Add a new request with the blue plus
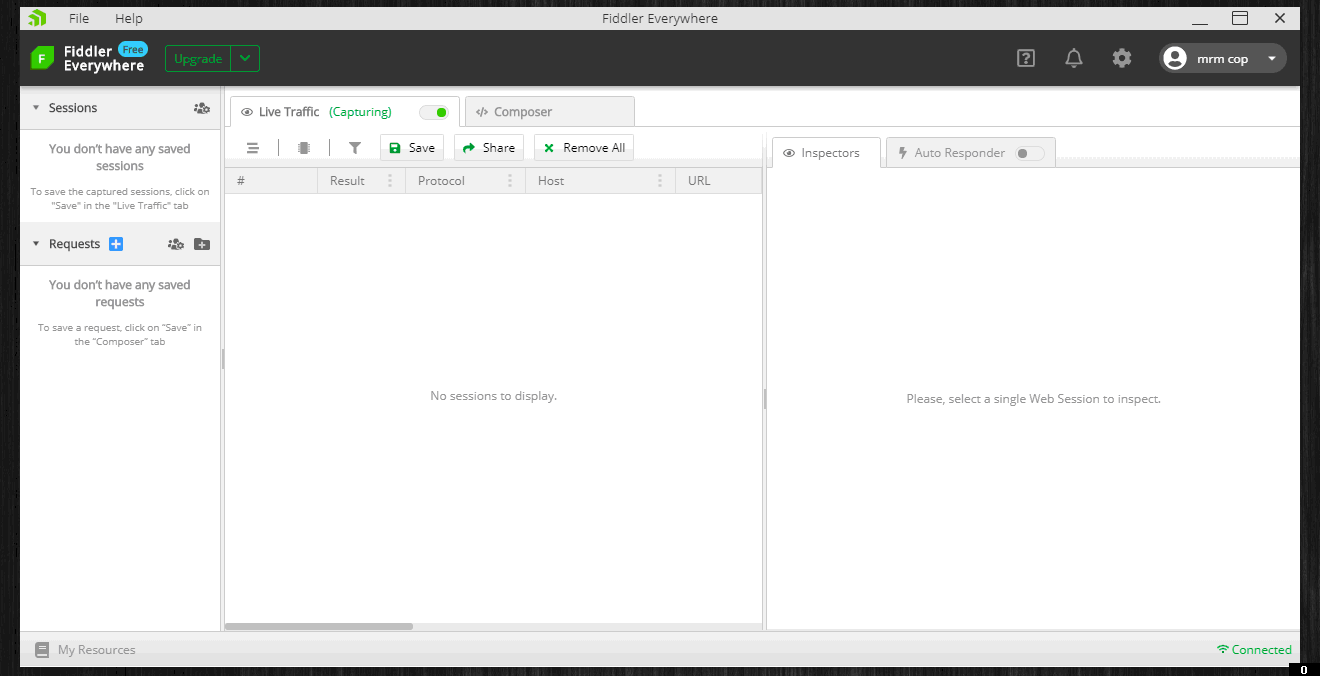 116,244
